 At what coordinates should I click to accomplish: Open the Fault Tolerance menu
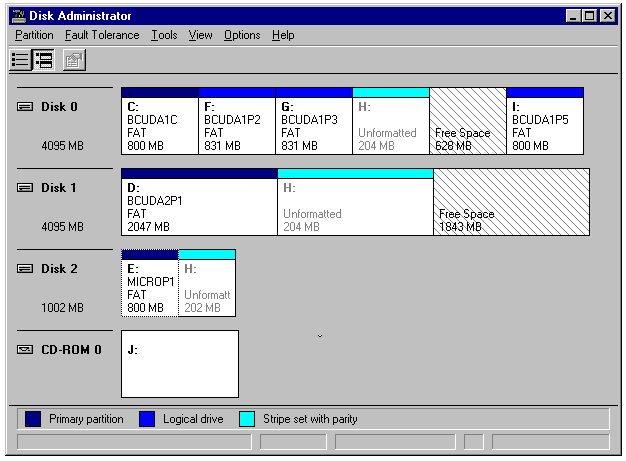(102, 35)
